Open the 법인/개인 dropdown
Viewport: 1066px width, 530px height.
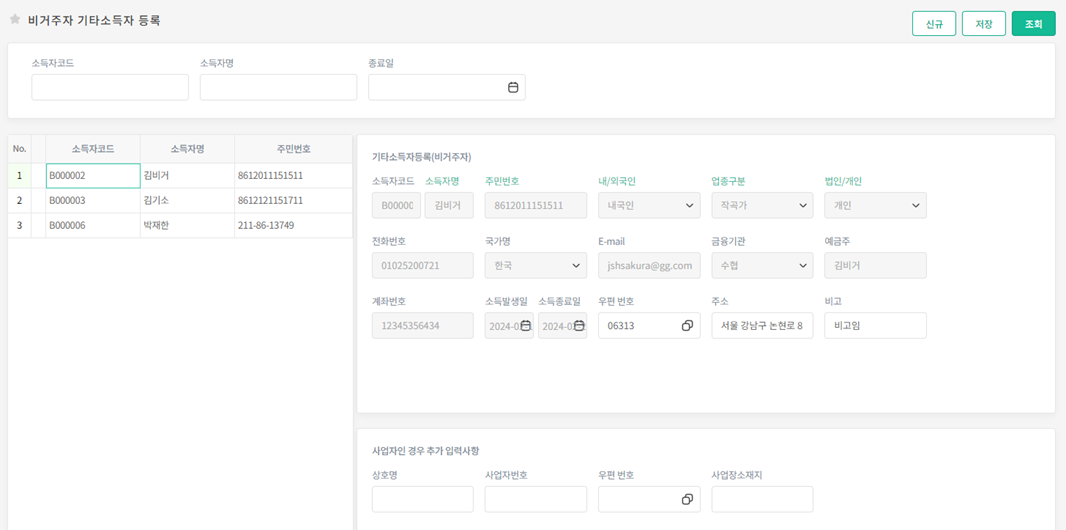(875, 205)
